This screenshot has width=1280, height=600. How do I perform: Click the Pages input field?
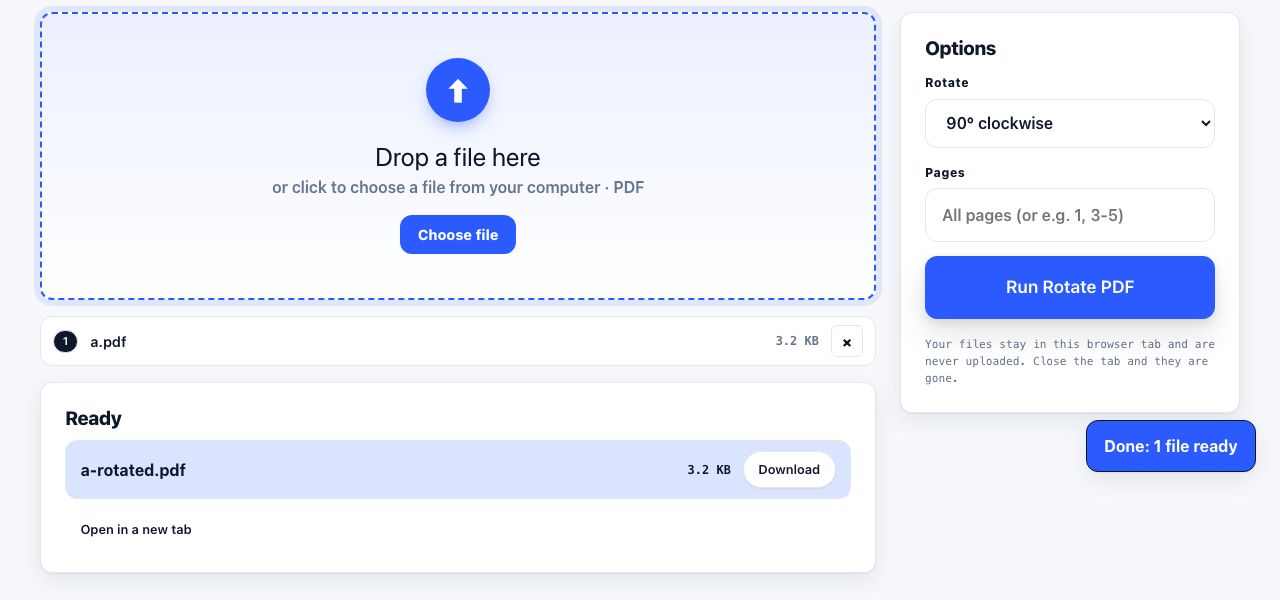pos(1070,215)
